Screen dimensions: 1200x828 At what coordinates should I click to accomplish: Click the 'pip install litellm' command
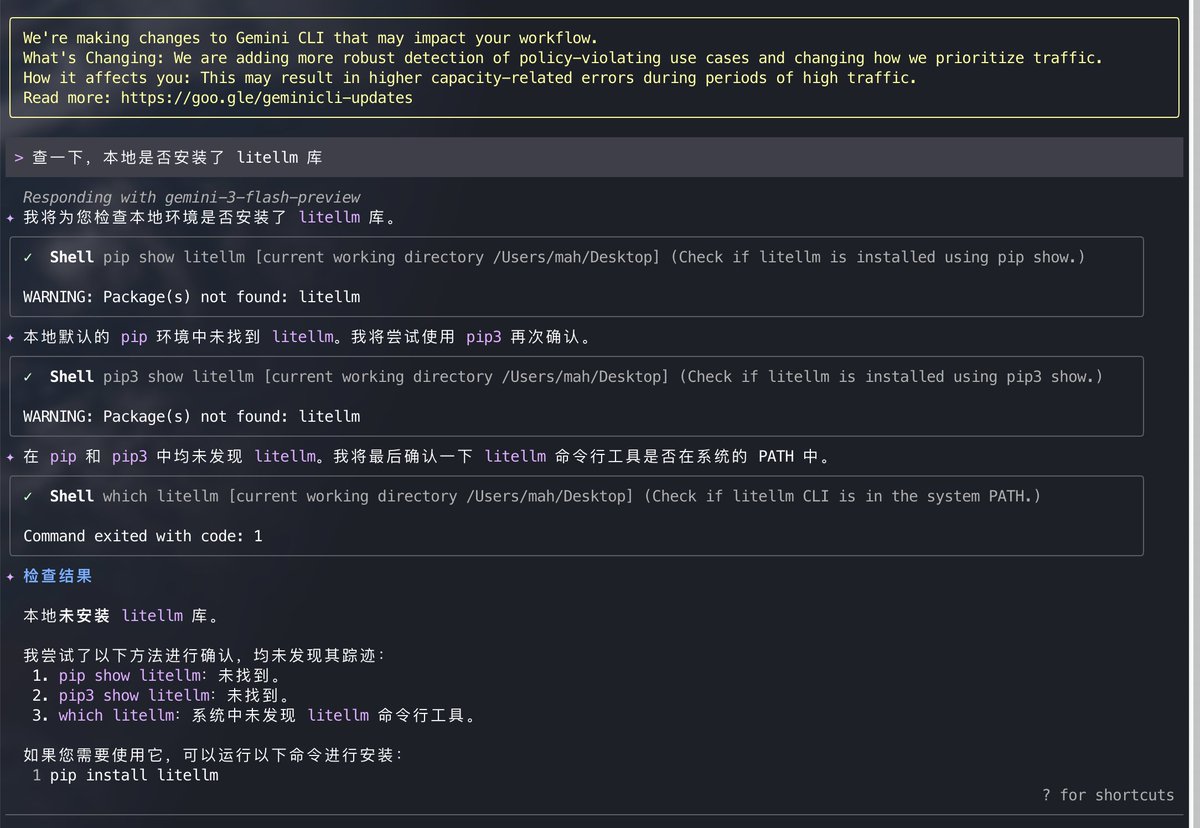pos(134,775)
